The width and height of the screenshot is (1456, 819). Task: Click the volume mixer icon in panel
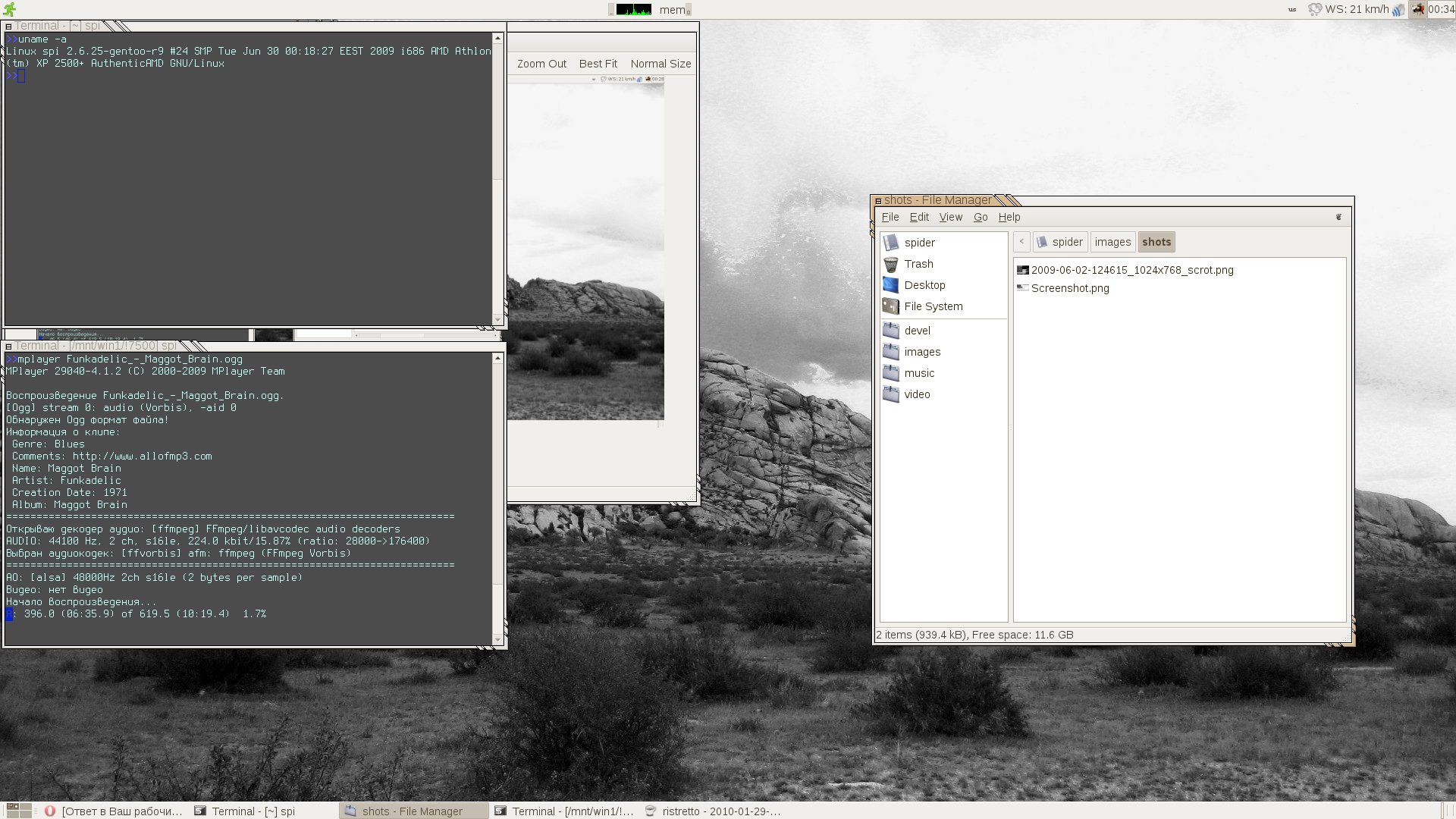[x=1398, y=10]
